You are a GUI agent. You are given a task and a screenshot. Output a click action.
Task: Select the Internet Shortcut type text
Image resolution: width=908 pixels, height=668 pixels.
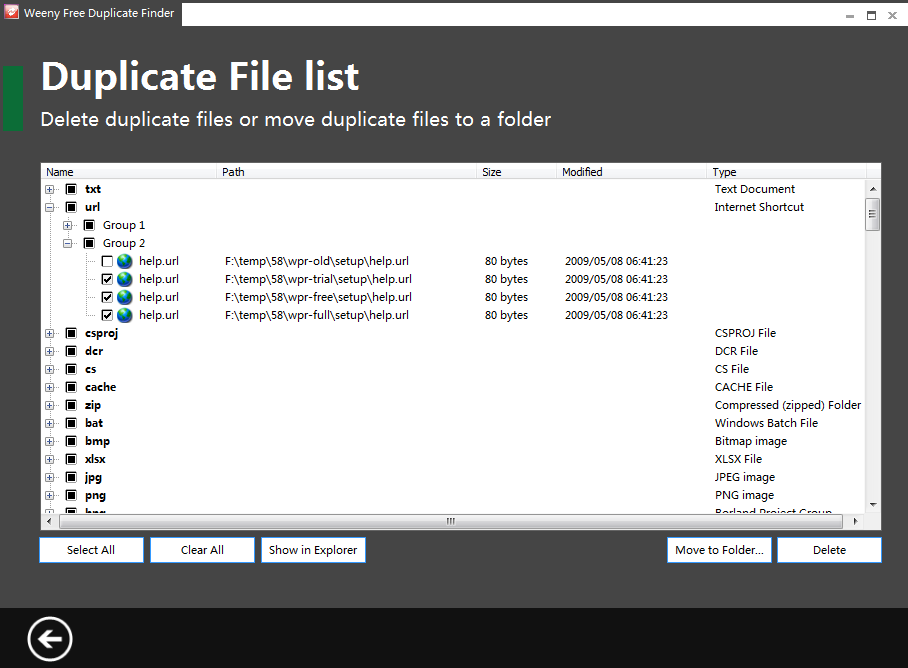pyautogui.click(x=759, y=207)
